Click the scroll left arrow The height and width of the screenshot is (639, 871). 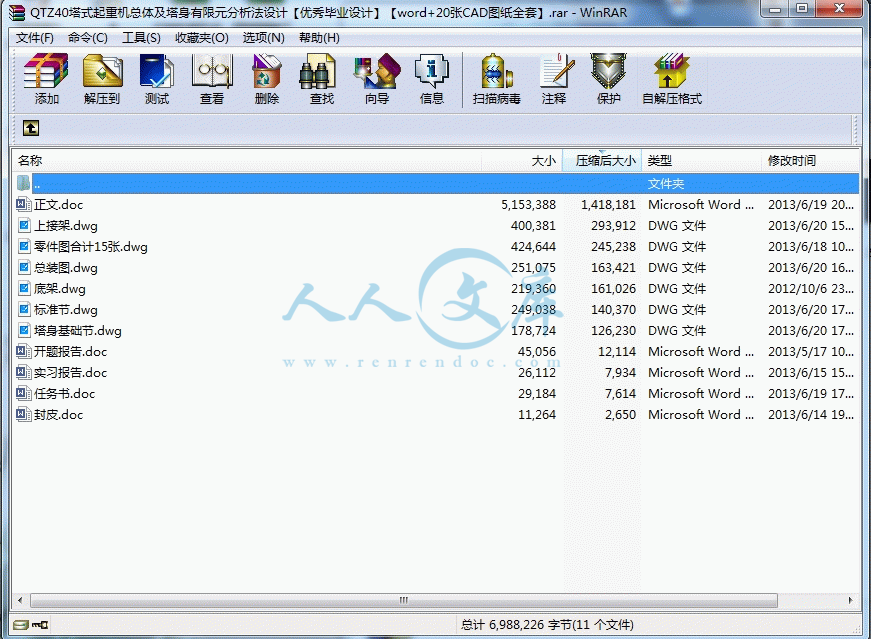pyautogui.click(x=21, y=600)
